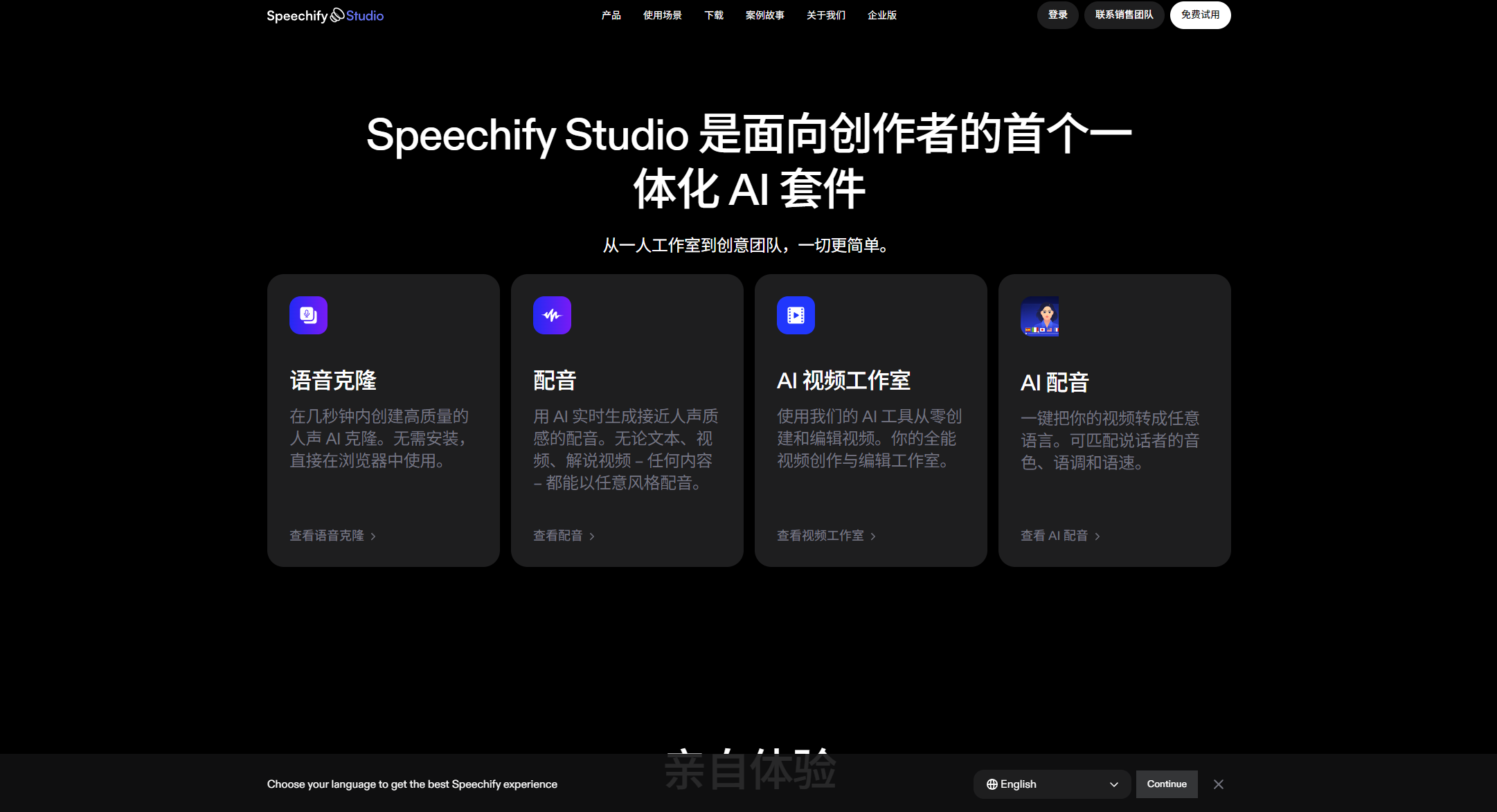Screen dimensions: 1497x812
Task: Click the 免费试用 button
Action: tap(1200, 15)
